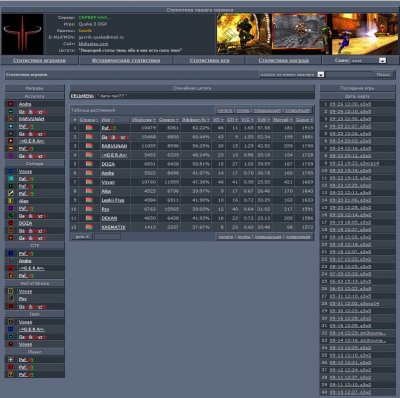Click CTF award icon next to Andre
The width and height of the screenshot is (400, 398).
[x=11, y=261]
